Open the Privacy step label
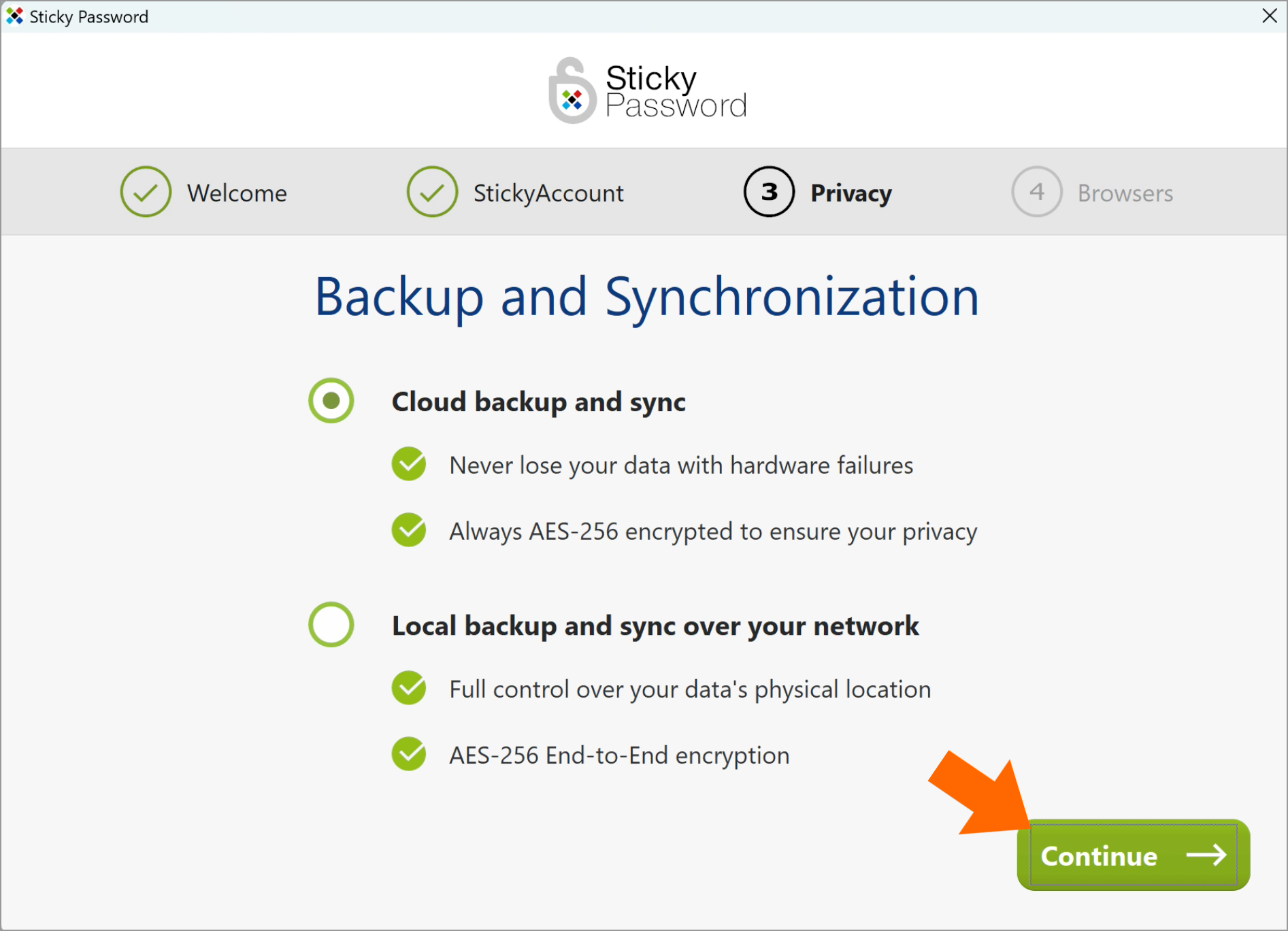This screenshot has height=931, width=1288. (x=851, y=193)
